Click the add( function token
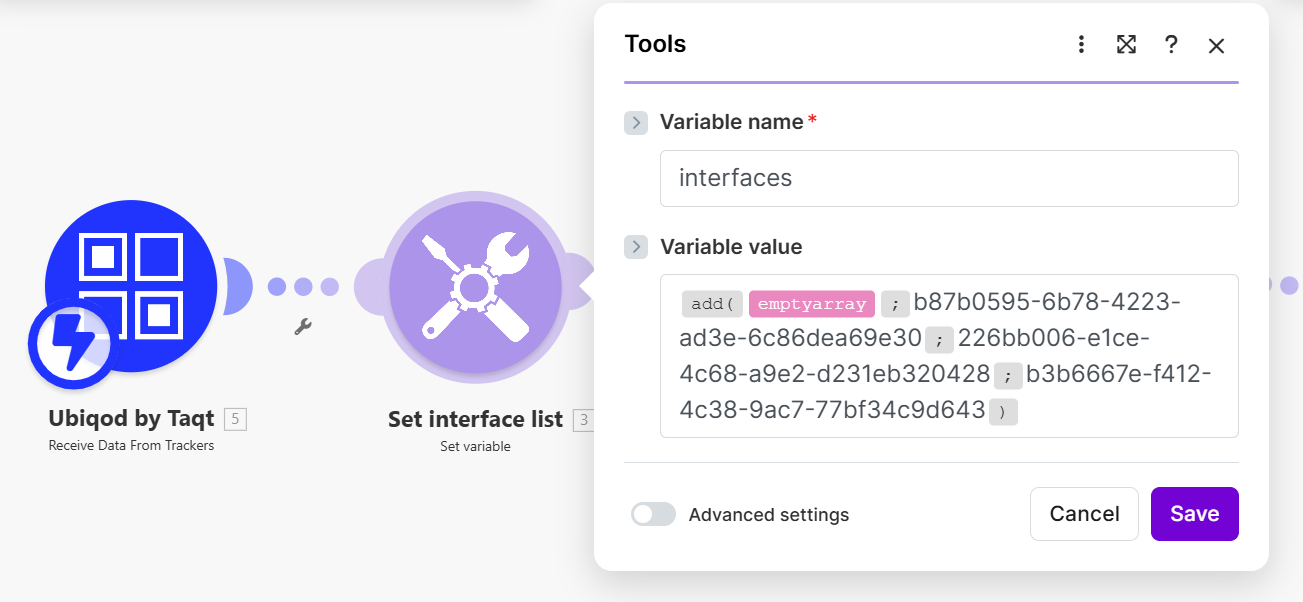The height and width of the screenshot is (602, 1303). pos(712,304)
